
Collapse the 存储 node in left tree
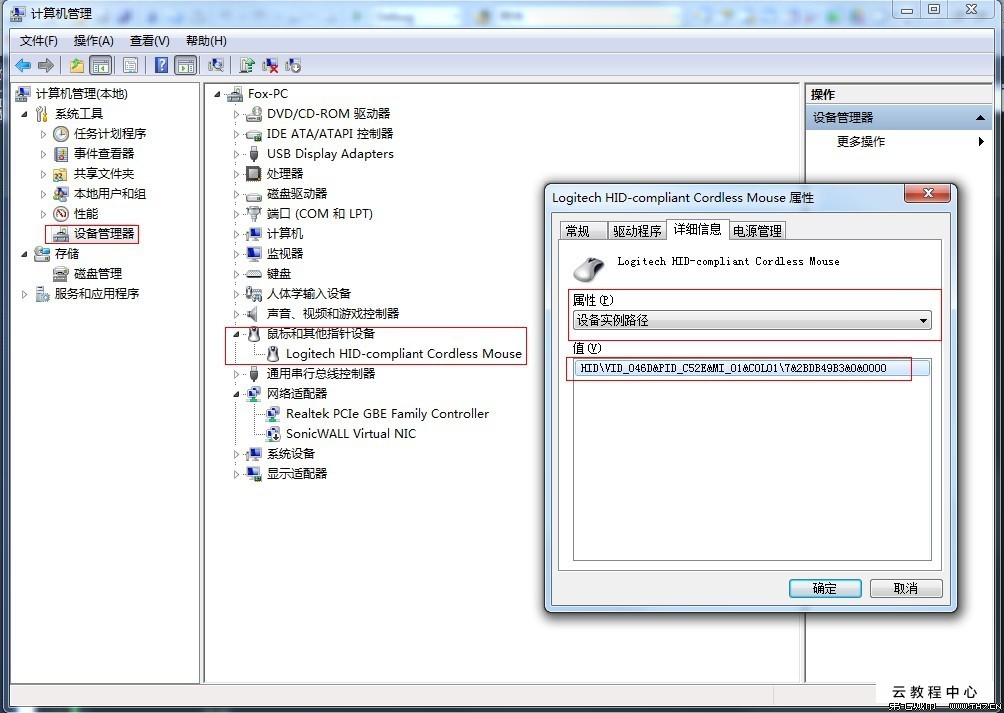click(24, 254)
